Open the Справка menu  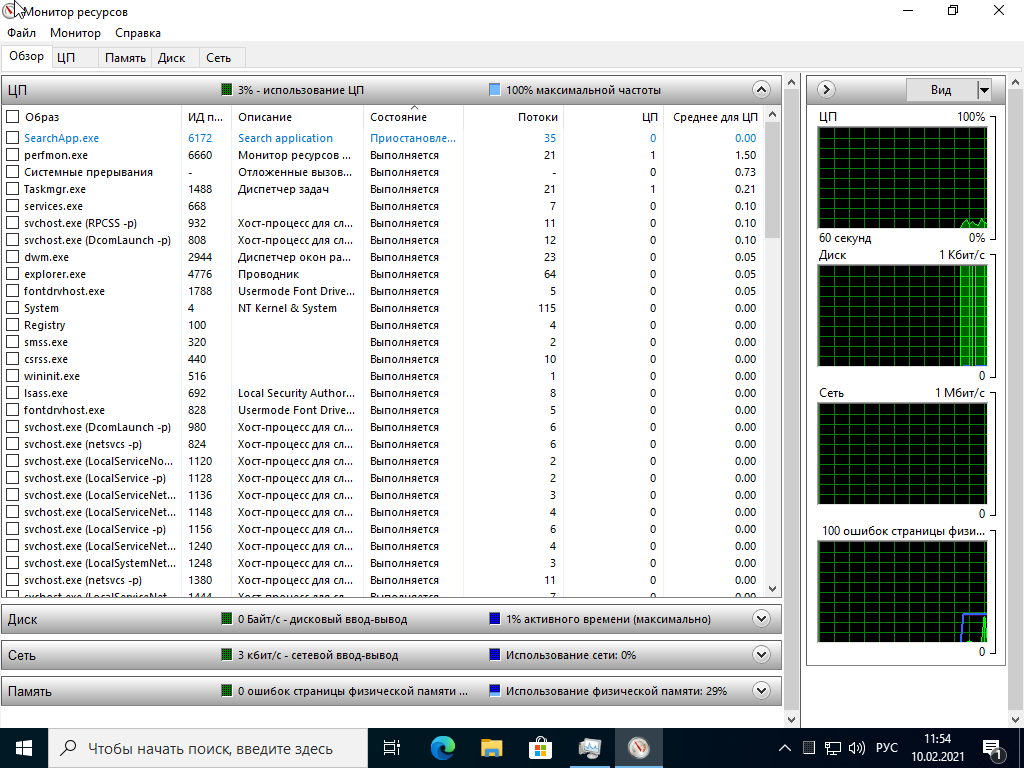pos(138,33)
